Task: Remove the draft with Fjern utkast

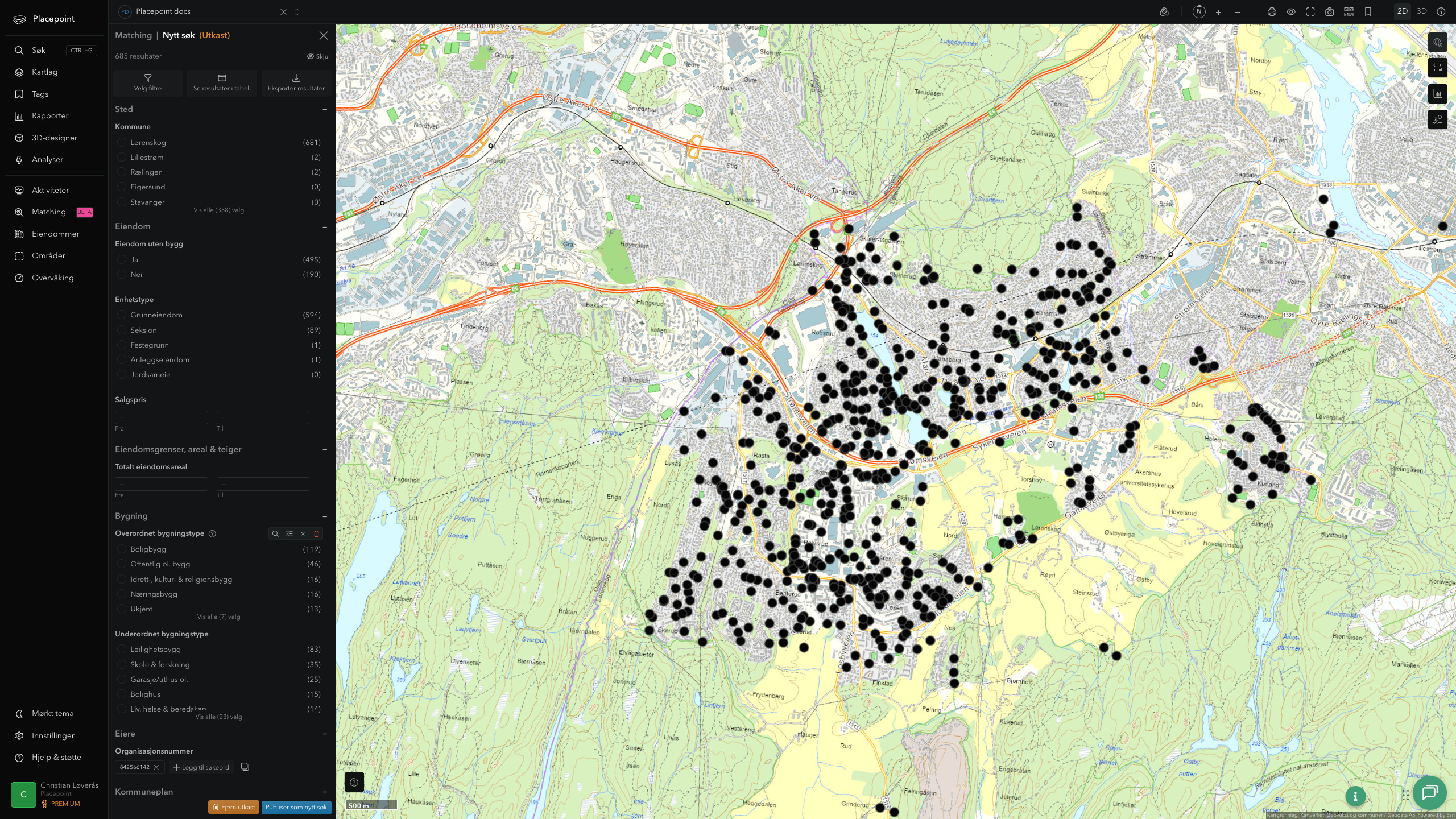Action: (x=234, y=807)
